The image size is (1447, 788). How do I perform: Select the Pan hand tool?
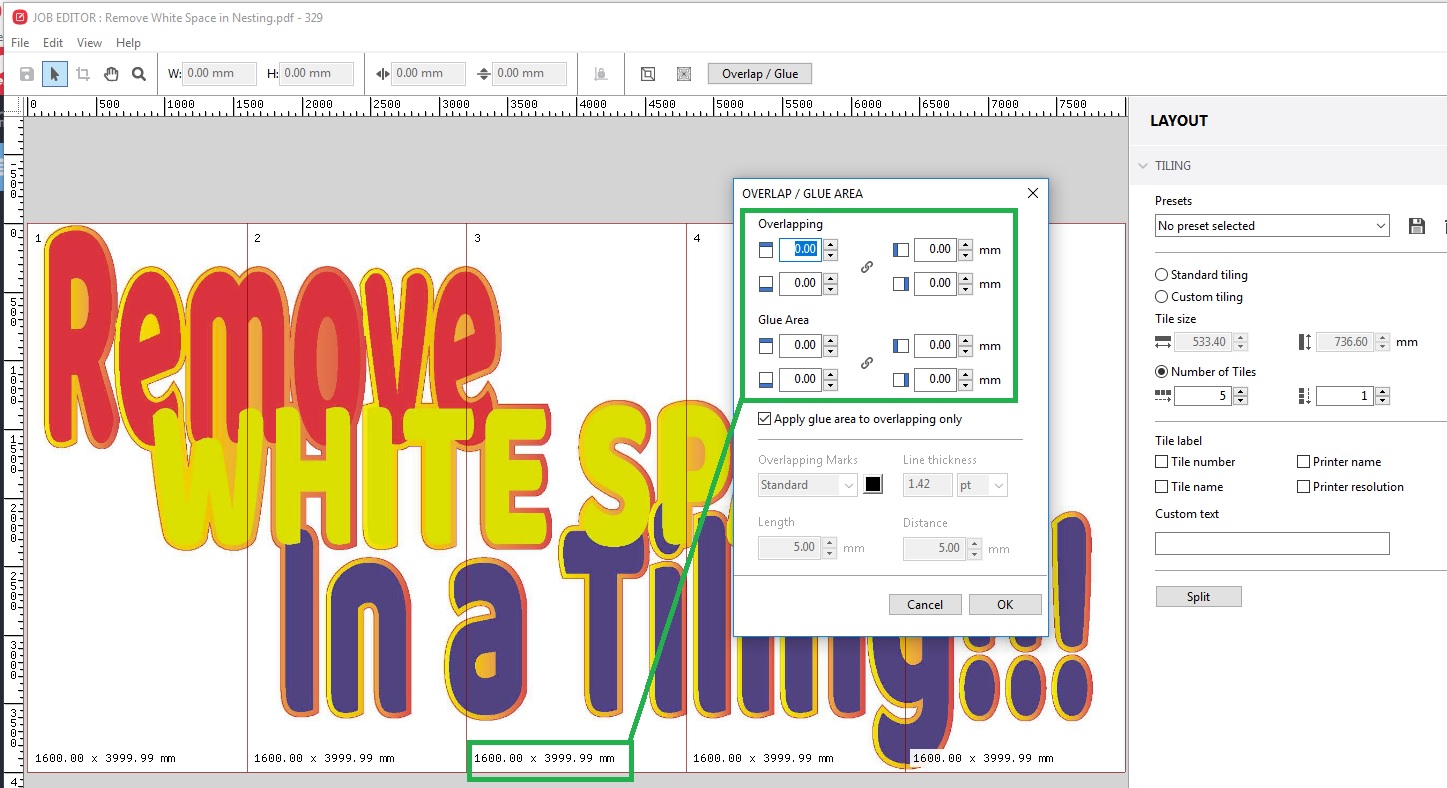click(110, 73)
